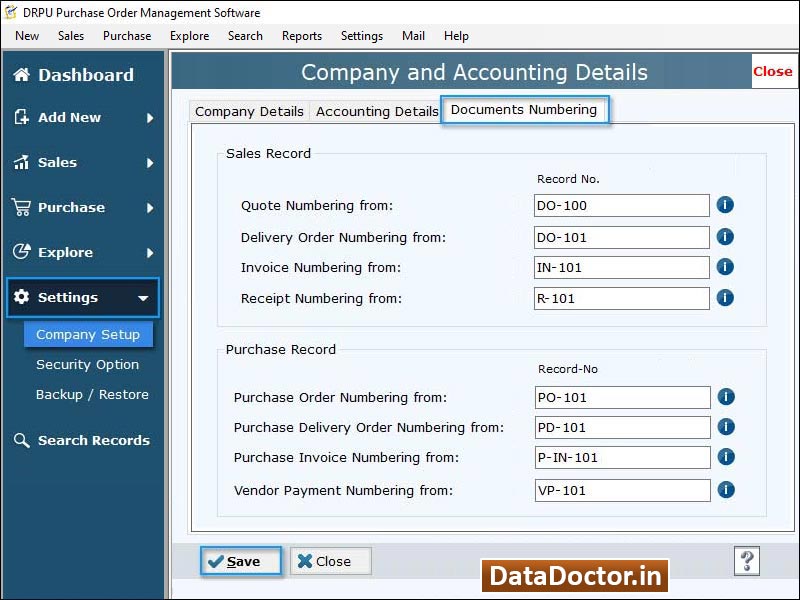The image size is (800, 600).
Task: Open the Reports menu
Action: pyautogui.click(x=301, y=36)
